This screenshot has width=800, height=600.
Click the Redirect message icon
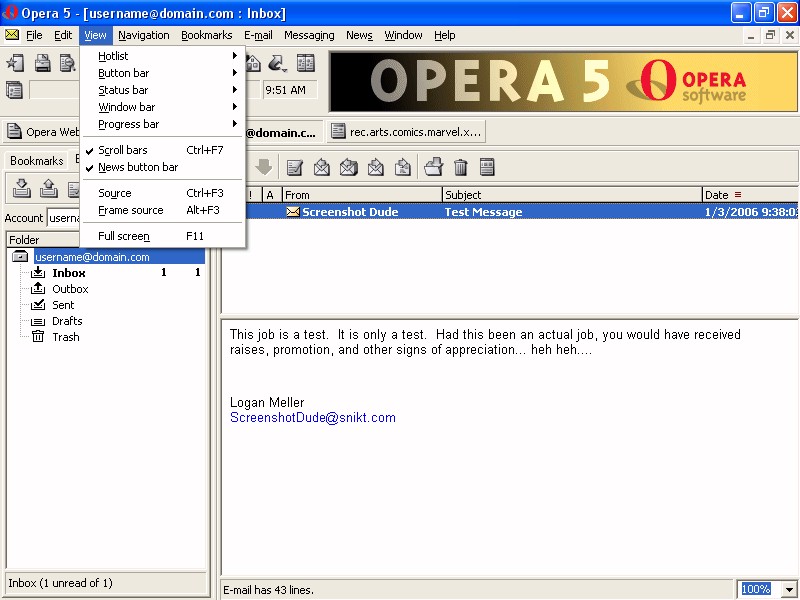tap(403, 167)
